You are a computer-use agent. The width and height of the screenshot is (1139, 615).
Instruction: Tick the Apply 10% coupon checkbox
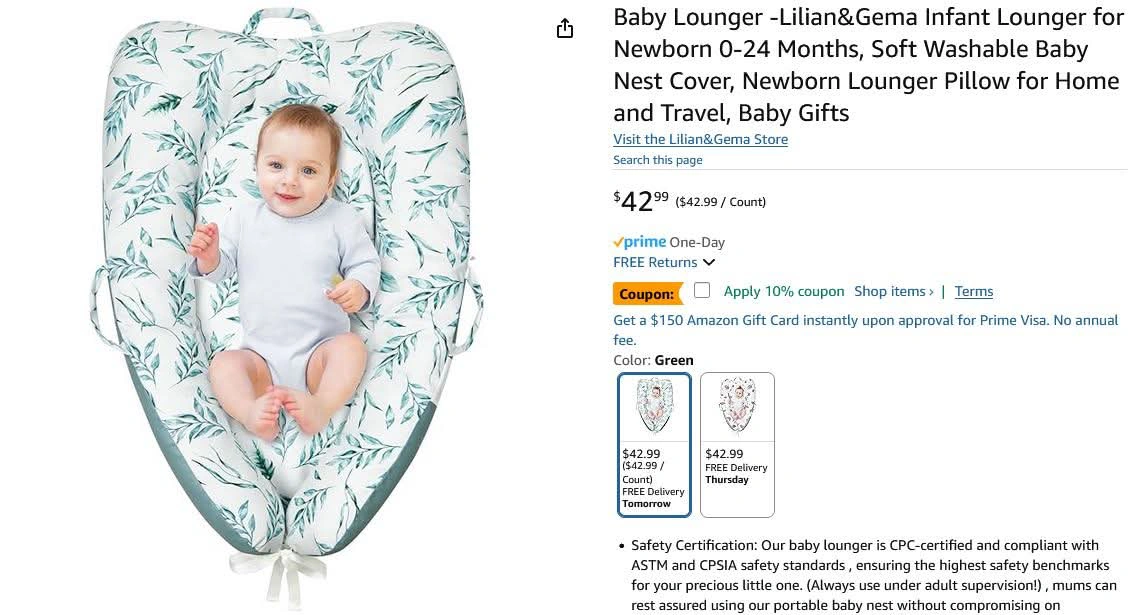point(702,290)
